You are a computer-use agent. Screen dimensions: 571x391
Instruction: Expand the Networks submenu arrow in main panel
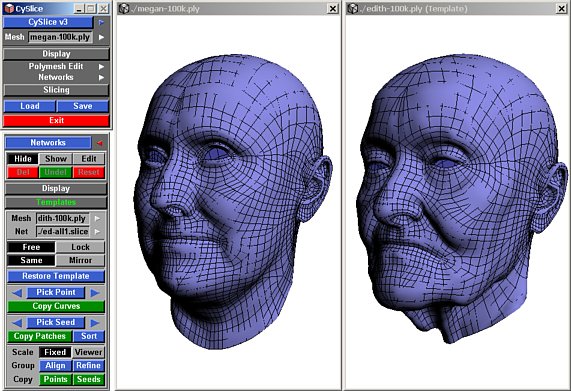click(x=101, y=78)
